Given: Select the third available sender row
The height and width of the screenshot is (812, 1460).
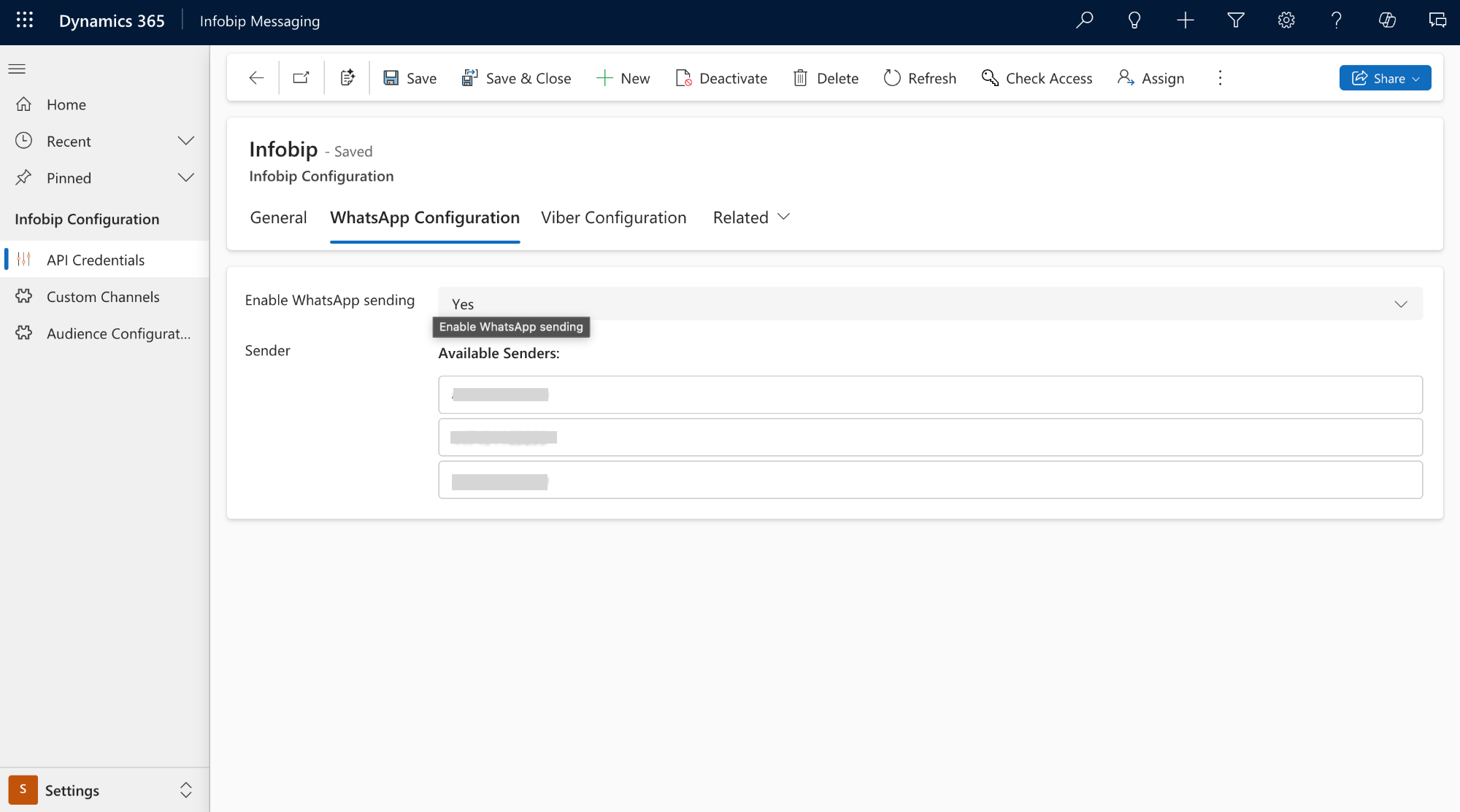Looking at the screenshot, I should (930, 480).
